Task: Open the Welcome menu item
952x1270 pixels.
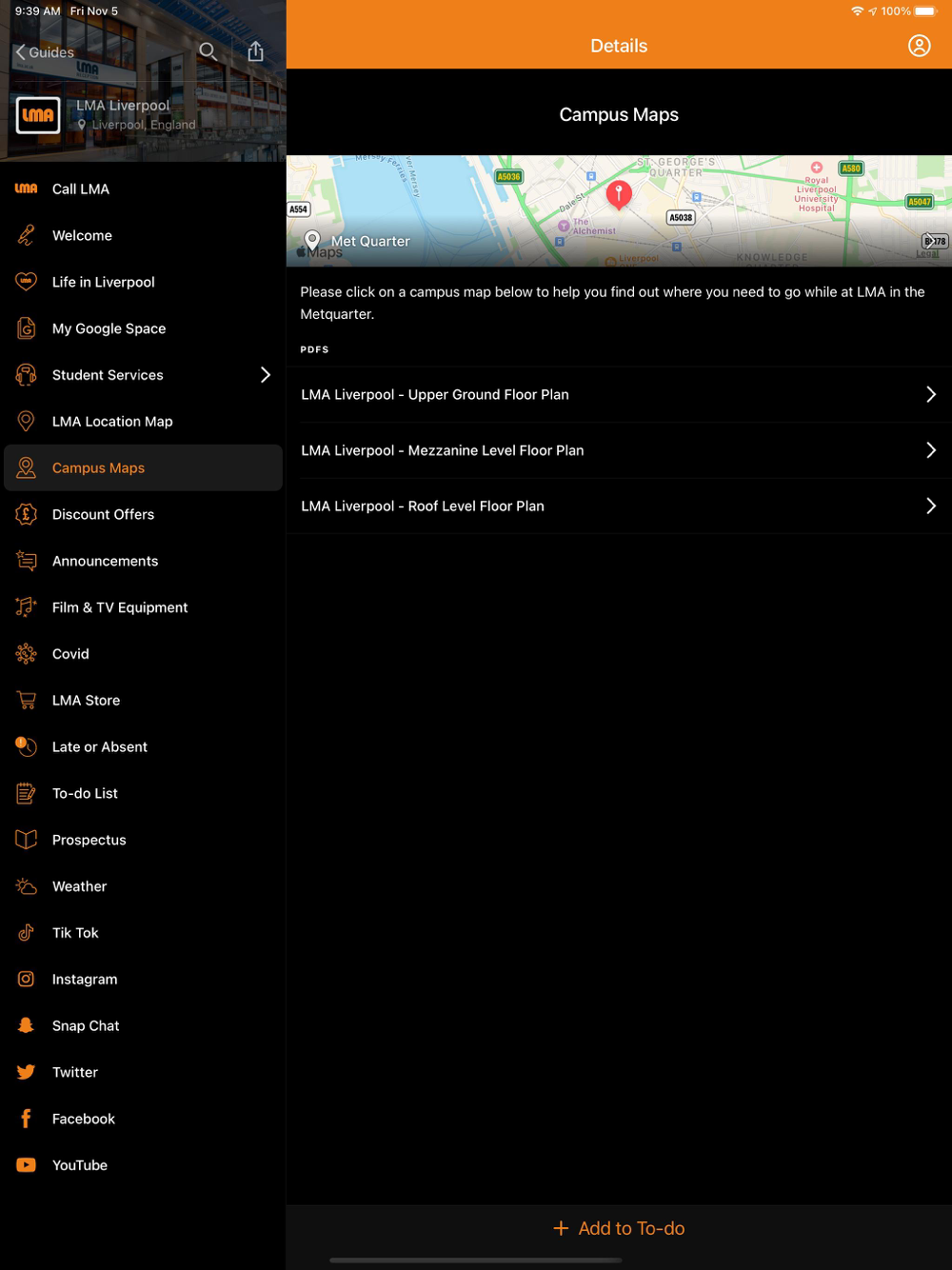Action: click(x=143, y=235)
